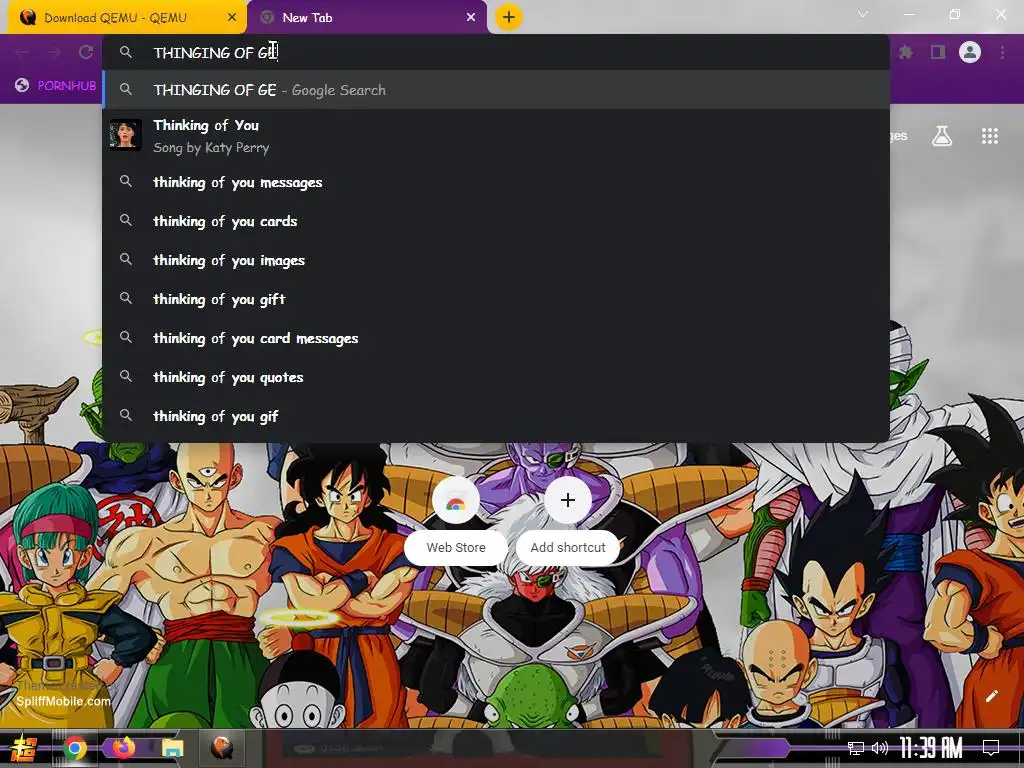
Task: Open the Windows Start button
Action: click(x=24, y=748)
